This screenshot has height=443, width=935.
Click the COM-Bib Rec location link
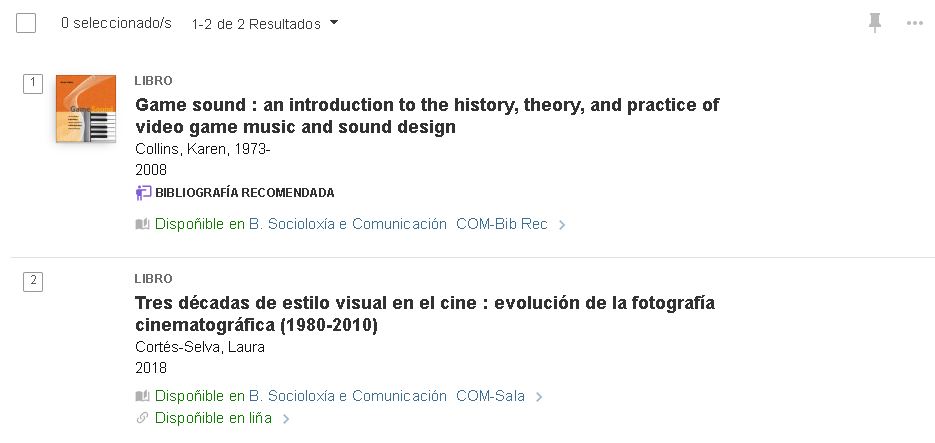pos(501,225)
